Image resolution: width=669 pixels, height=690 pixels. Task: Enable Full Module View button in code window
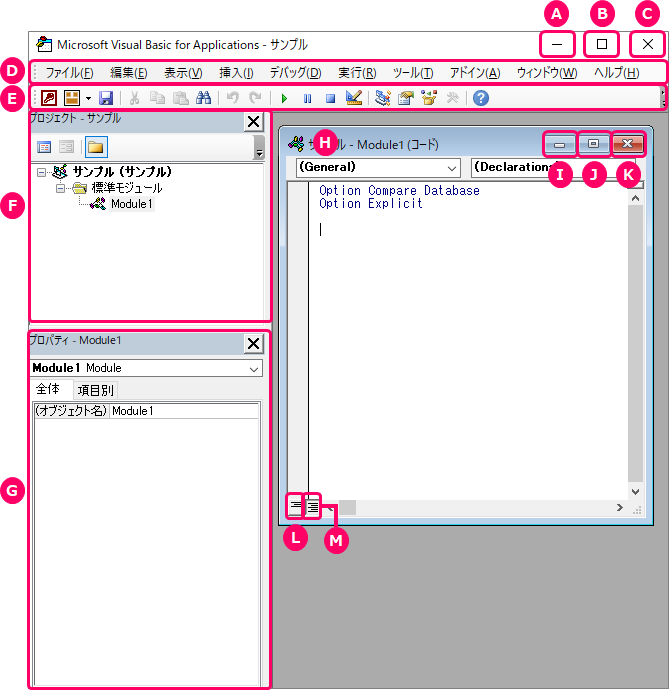(312, 507)
